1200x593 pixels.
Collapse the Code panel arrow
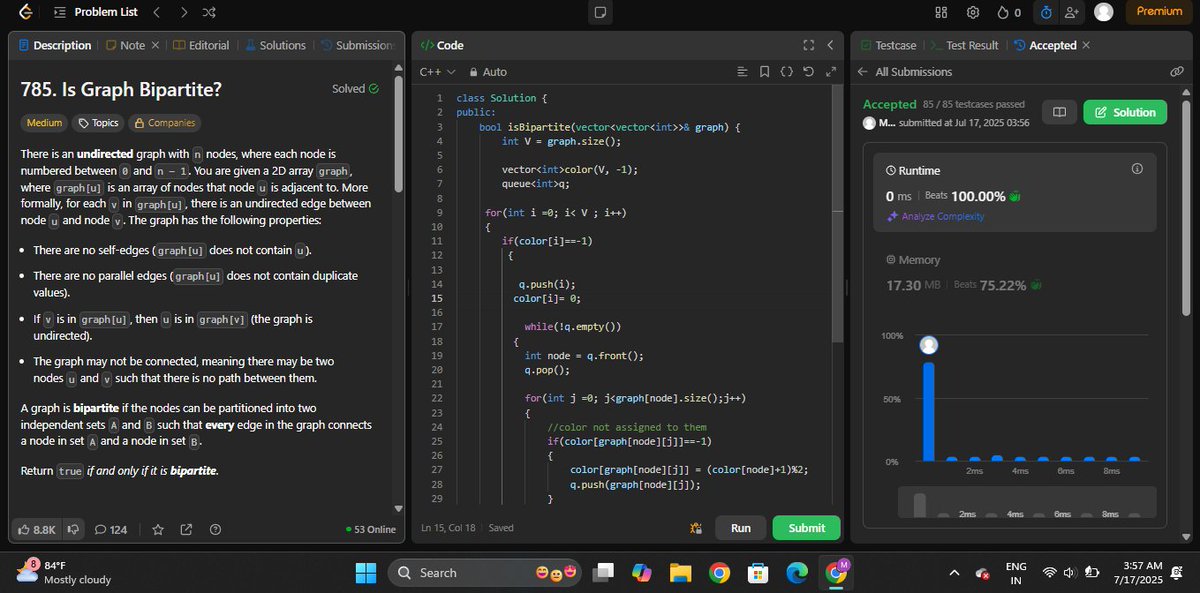tap(830, 45)
